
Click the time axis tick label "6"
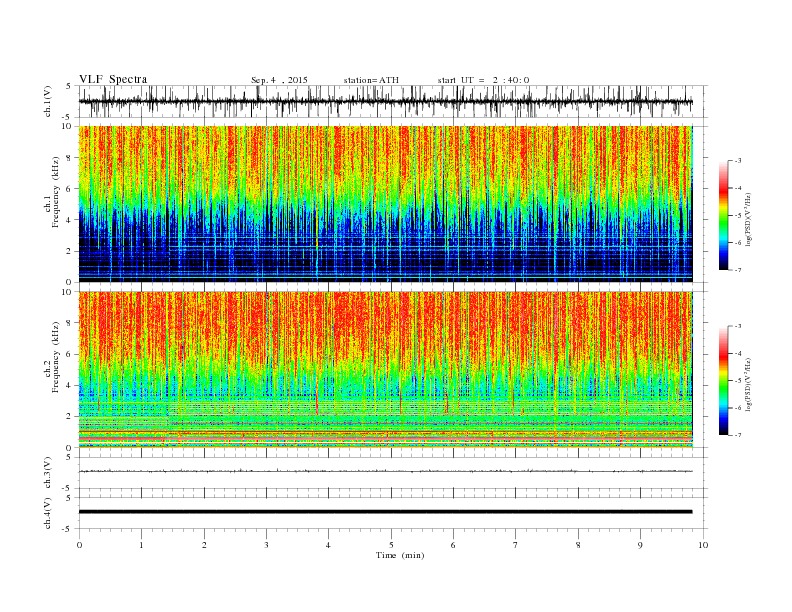click(453, 545)
